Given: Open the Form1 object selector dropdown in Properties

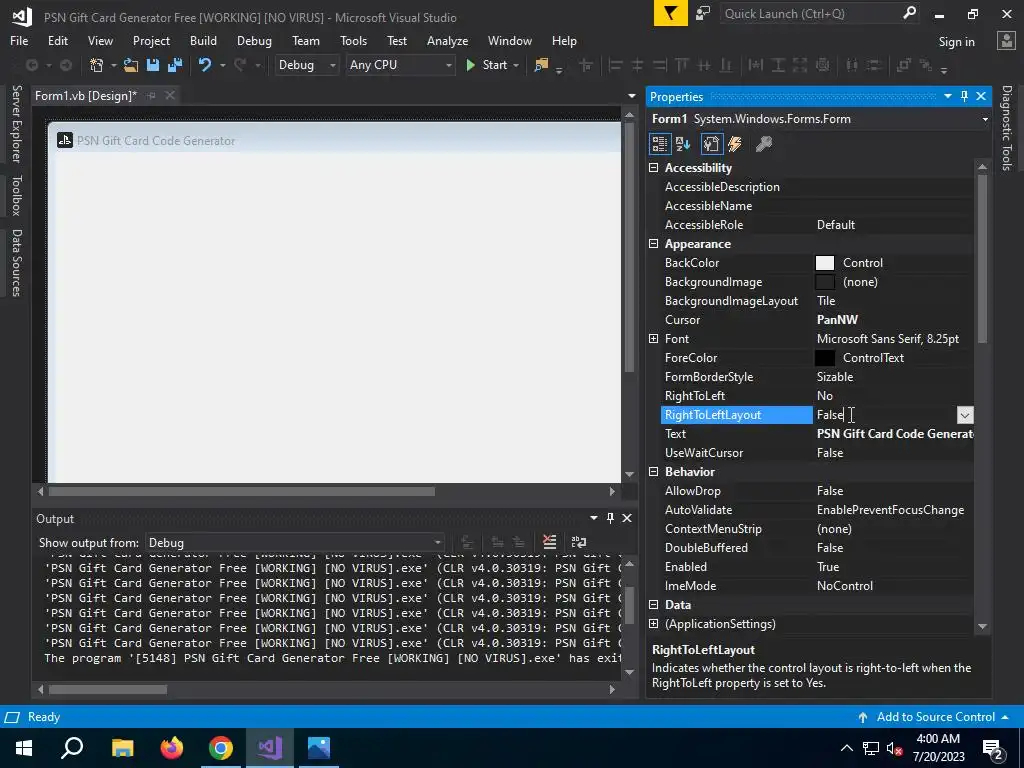Looking at the screenshot, I should coord(985,119).
